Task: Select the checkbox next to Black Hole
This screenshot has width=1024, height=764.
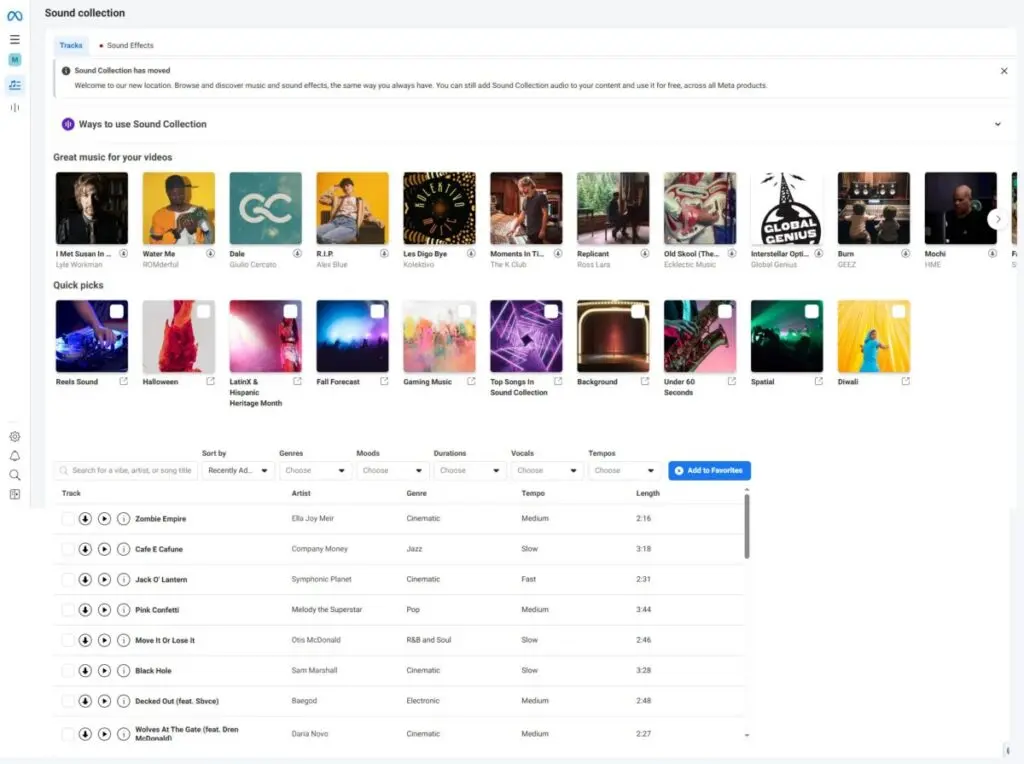Action: click(x=68, y=670)
